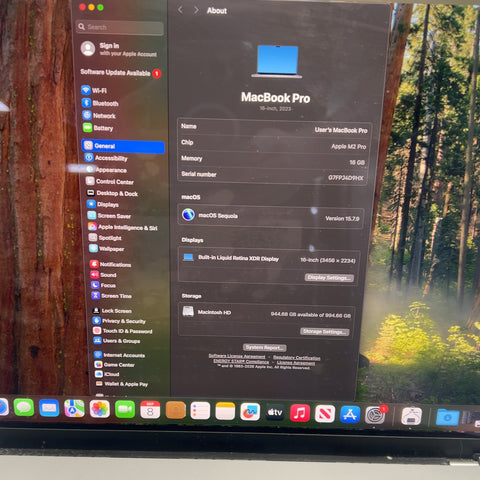This screenshot has width=480, height=480.
Task: Click the Storage Settings button
Action: (325, 331)
